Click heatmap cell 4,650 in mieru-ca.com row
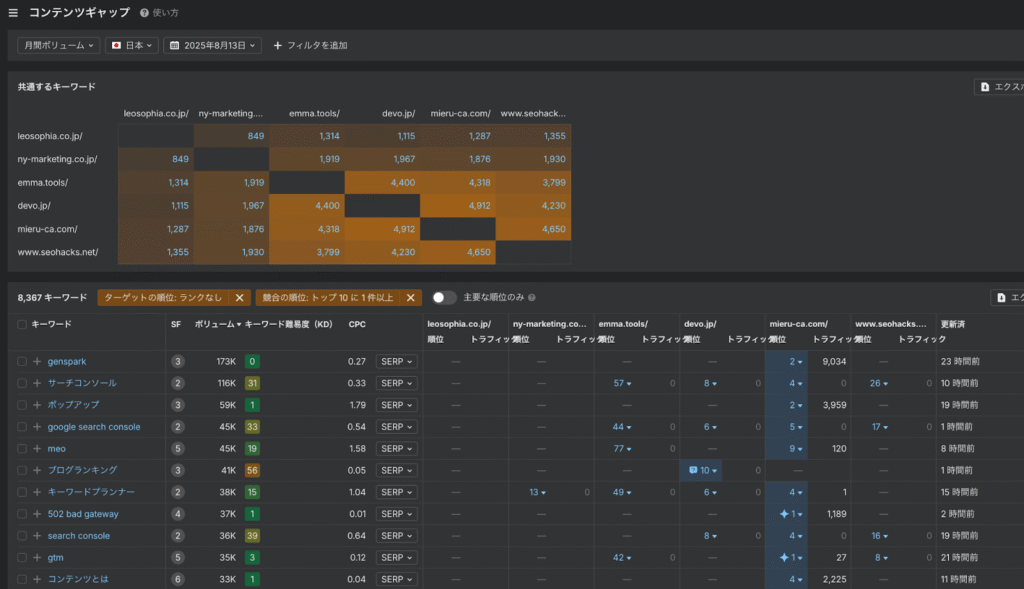1024x589 pixels. click(x=533, y=229)
